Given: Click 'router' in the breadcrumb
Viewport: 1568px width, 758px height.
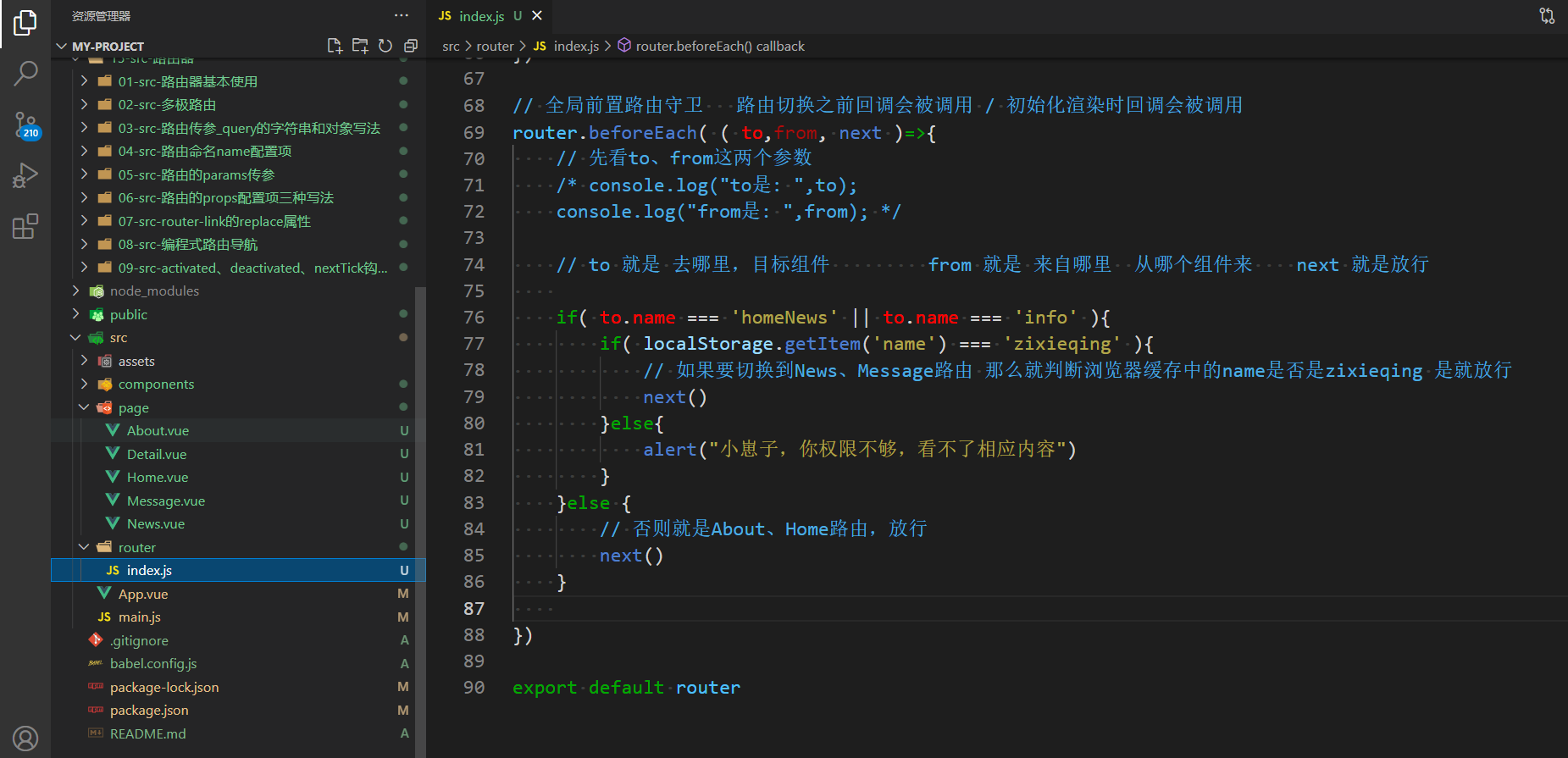Looking at the screenshot, I should point(495,46).
